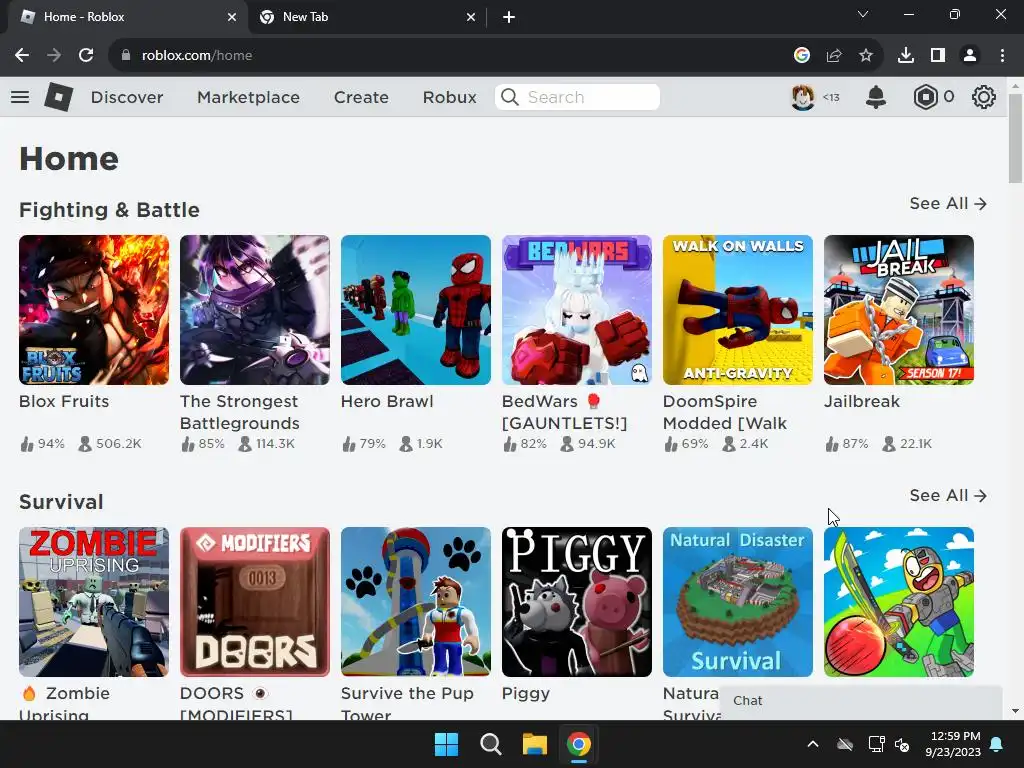View site info padlock icon

pyautogui.click(x=126, y=56)
